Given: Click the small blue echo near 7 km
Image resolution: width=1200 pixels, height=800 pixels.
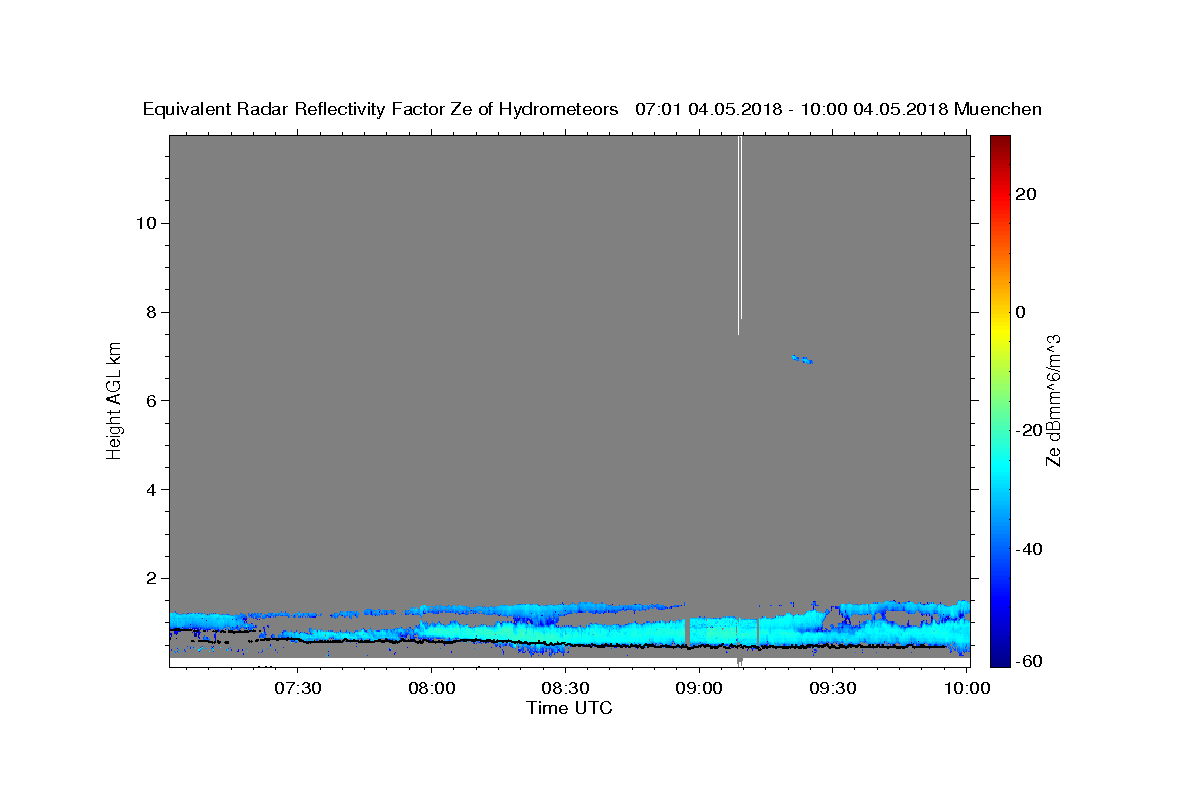Looking at the screenshot, I should [802, 359].
